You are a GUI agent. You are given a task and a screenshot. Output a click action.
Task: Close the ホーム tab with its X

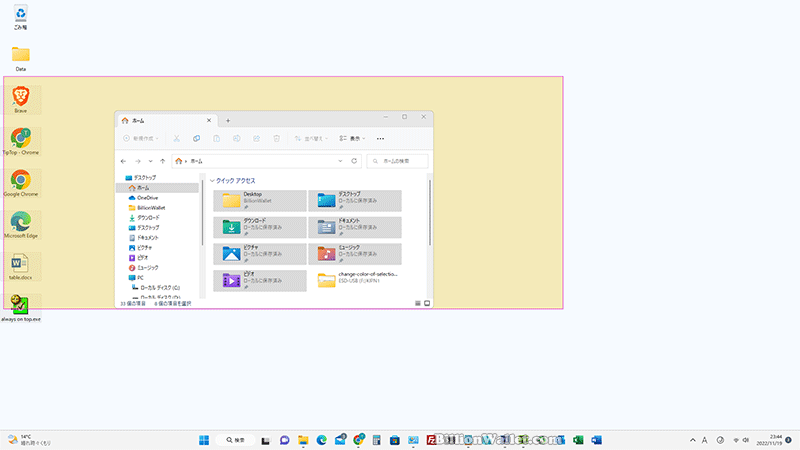(x=209, y=120)
